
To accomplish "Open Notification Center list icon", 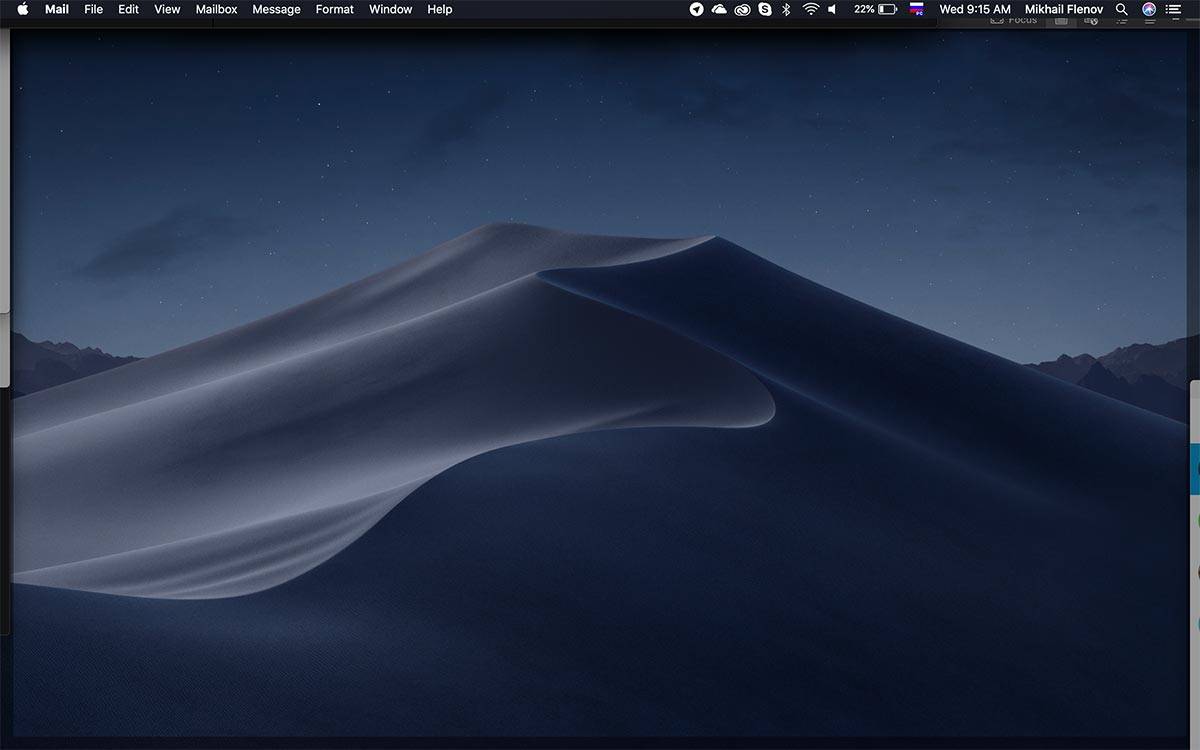I will click(1173, 9).
